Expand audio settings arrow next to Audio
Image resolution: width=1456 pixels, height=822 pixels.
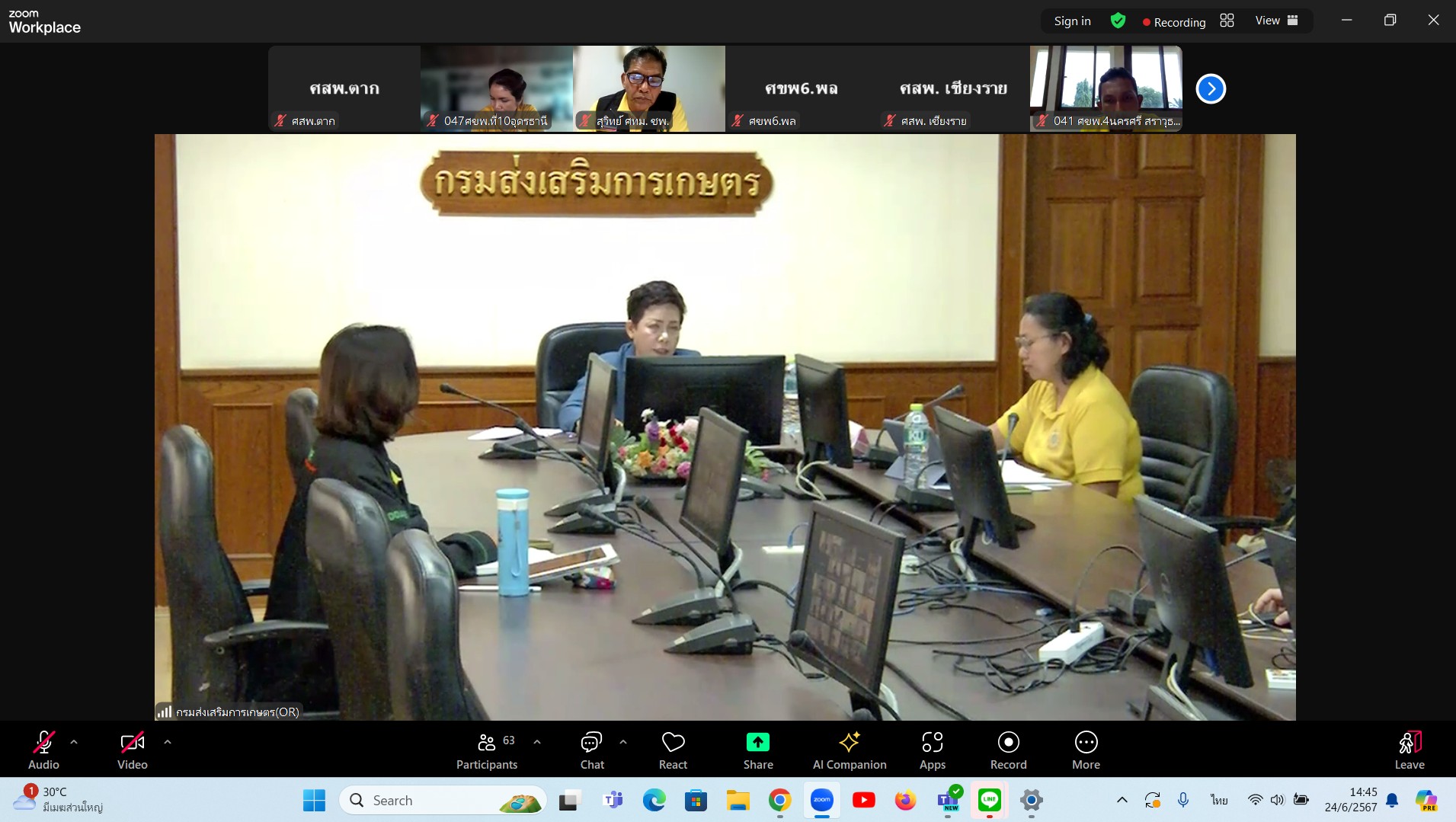74,741
